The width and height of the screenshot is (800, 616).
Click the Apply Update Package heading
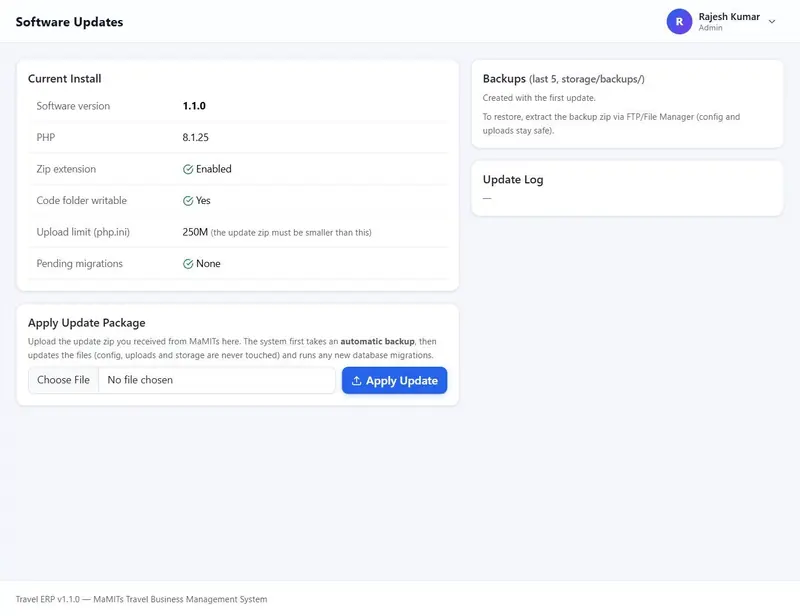(86, 323)
